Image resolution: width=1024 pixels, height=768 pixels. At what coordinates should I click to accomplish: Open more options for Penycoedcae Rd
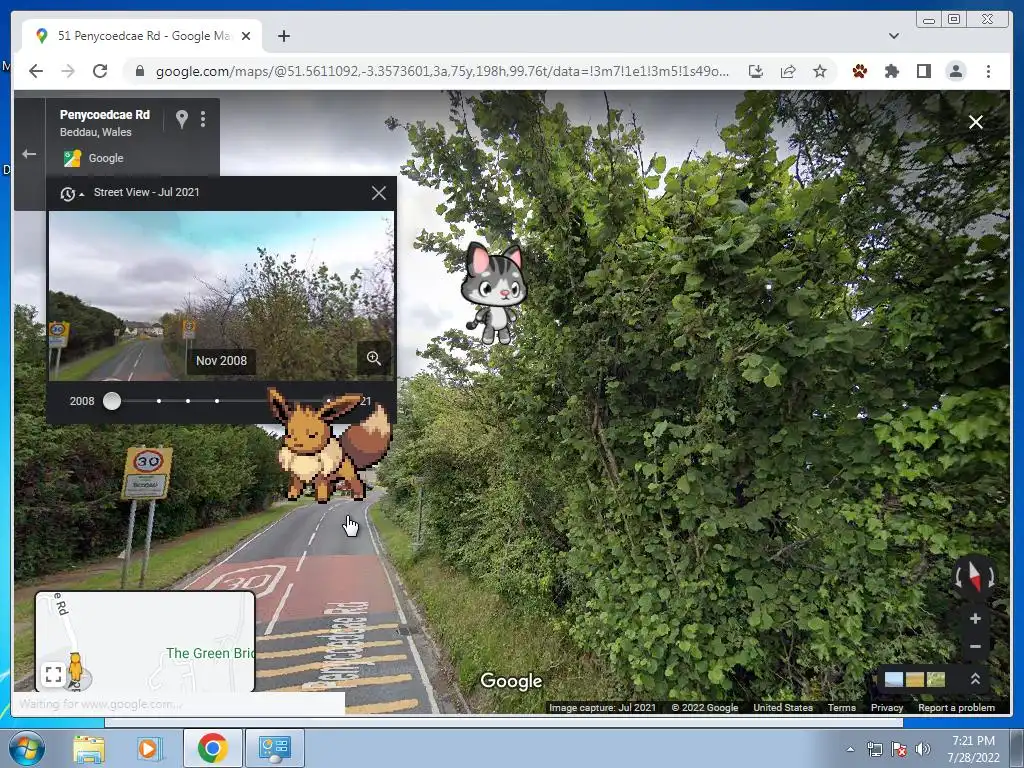pos(203,119)
